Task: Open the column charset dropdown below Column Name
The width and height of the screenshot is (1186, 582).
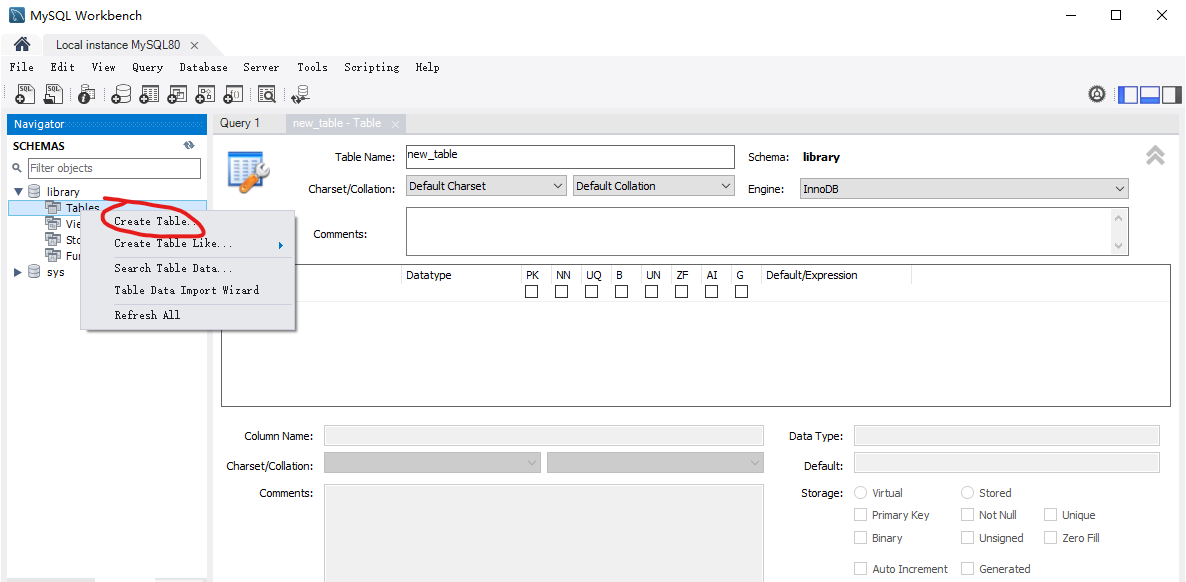Action: tap(432, 462)
